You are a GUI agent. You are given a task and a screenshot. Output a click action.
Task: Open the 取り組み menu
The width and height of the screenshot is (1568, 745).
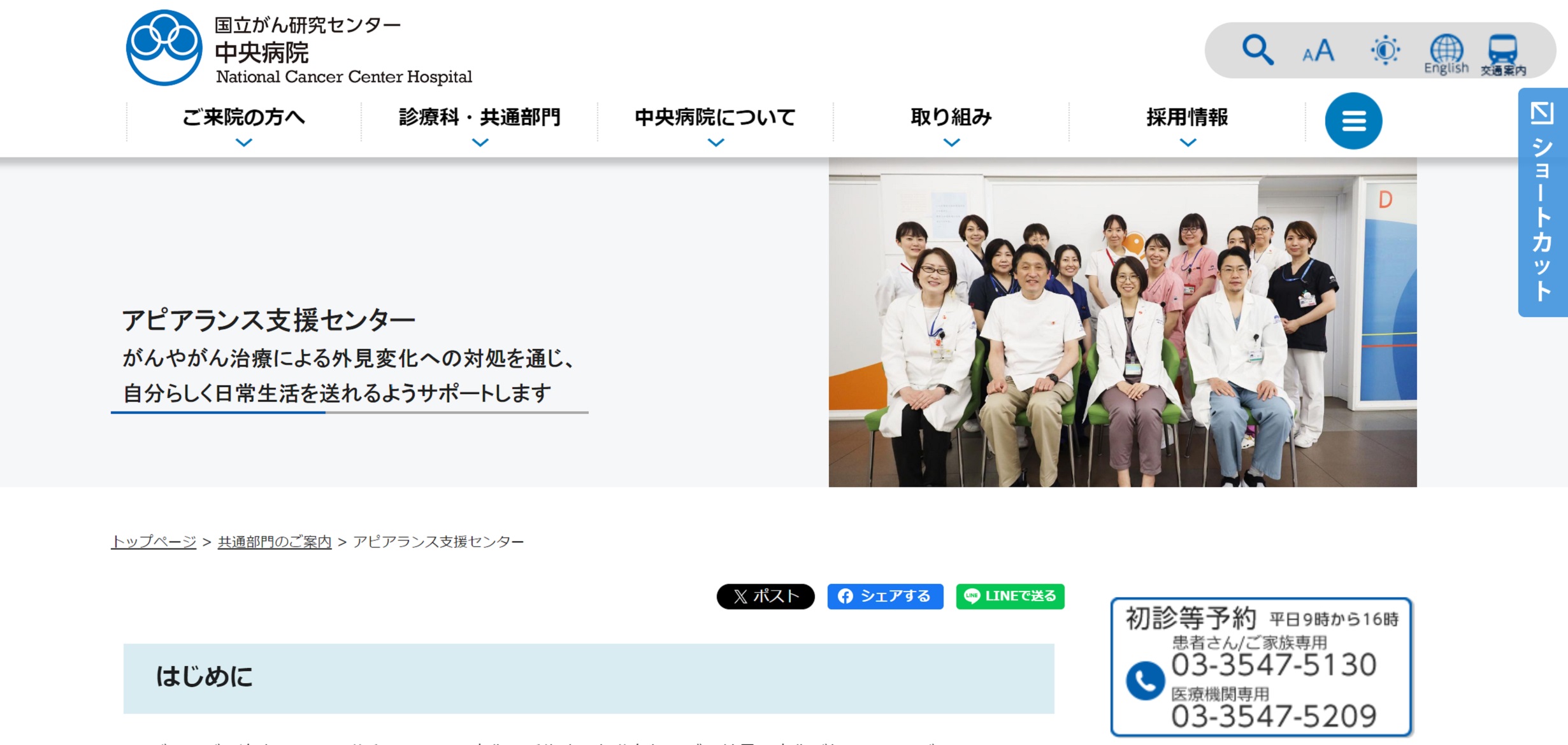[952, 117]
